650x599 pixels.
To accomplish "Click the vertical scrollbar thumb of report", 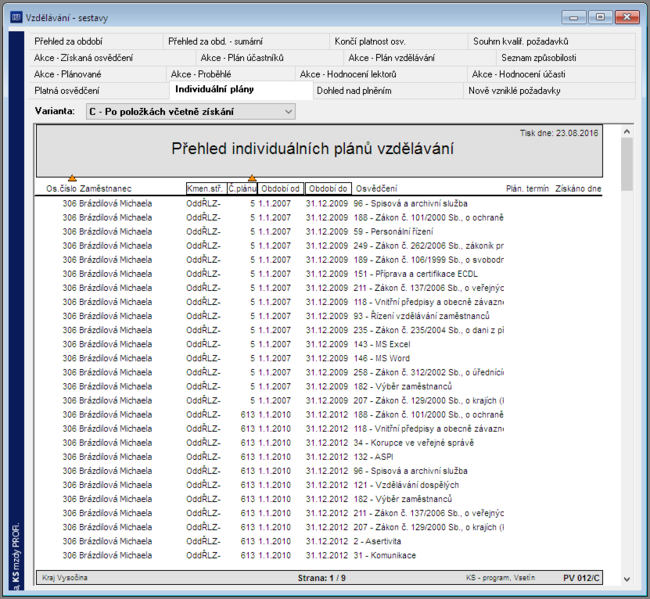I will click(626, 164).
